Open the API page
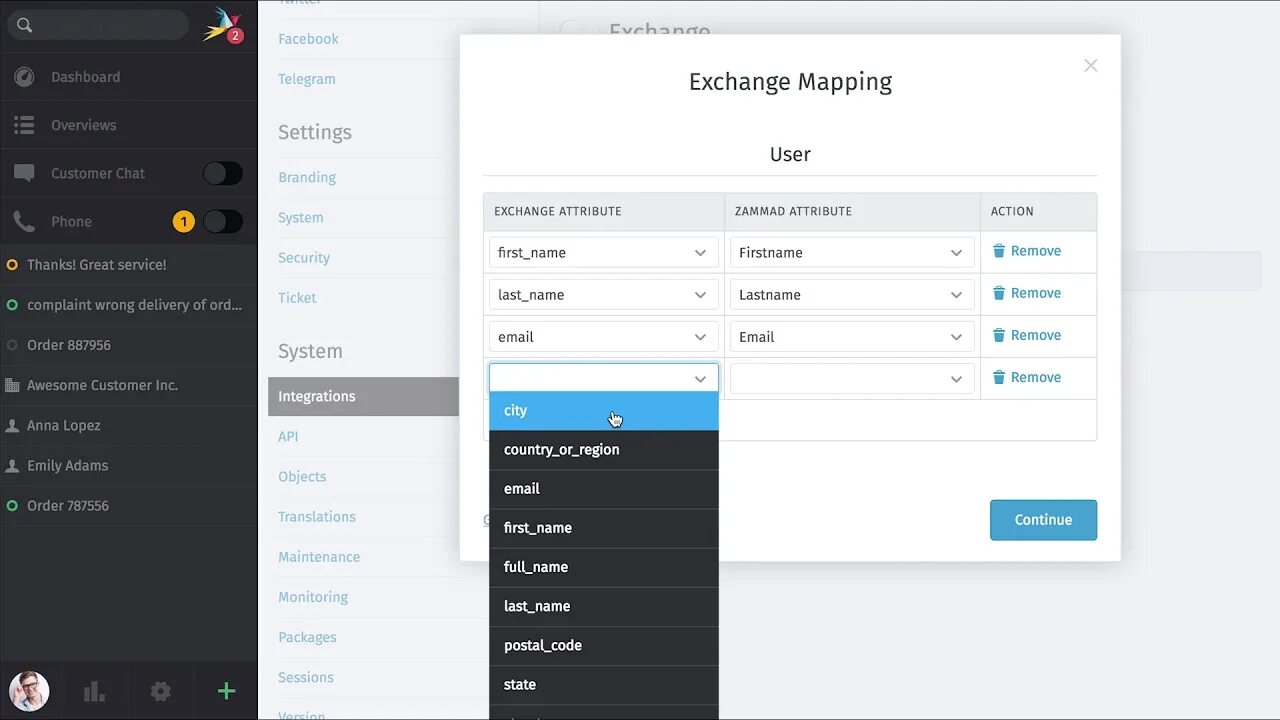The height and width of the screenshot is (720, 1280). (x=288, y=436)
